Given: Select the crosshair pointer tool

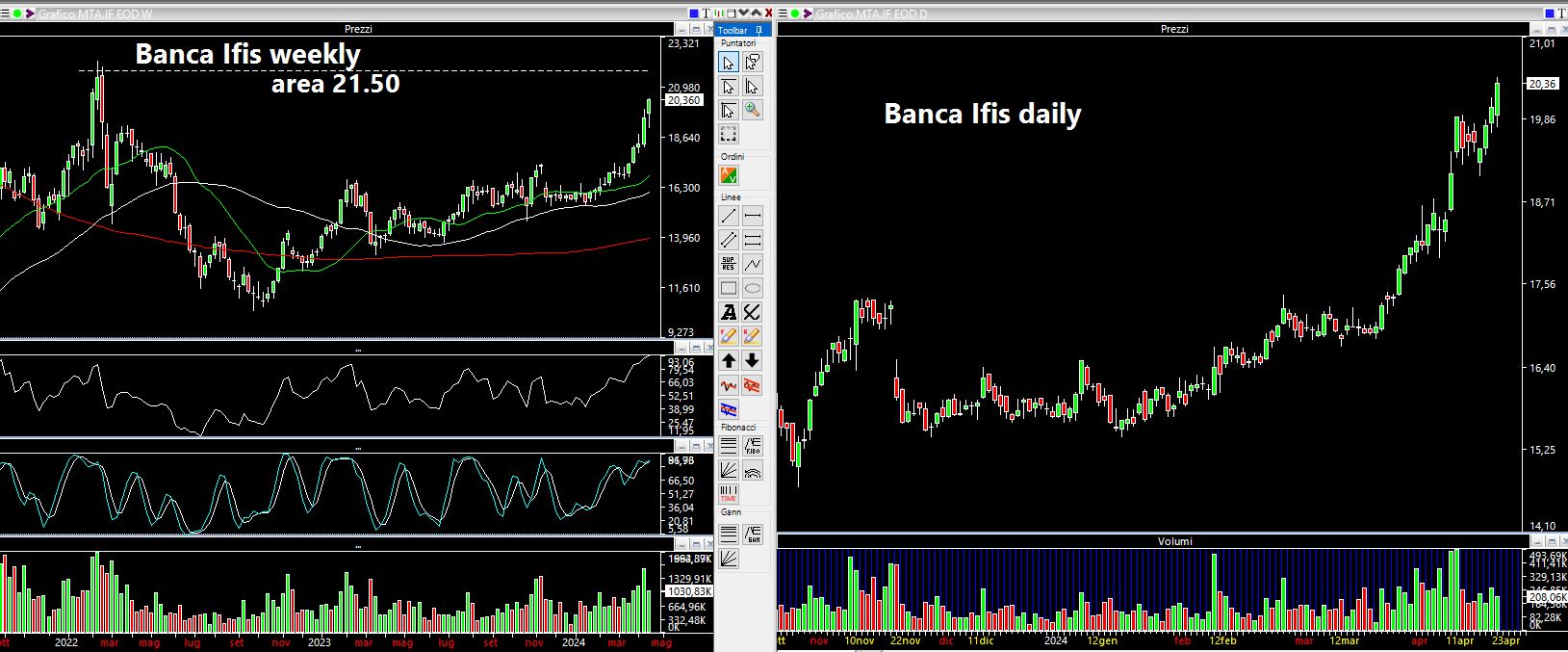Looking at the screenshot, I should (x=729, y=110).
